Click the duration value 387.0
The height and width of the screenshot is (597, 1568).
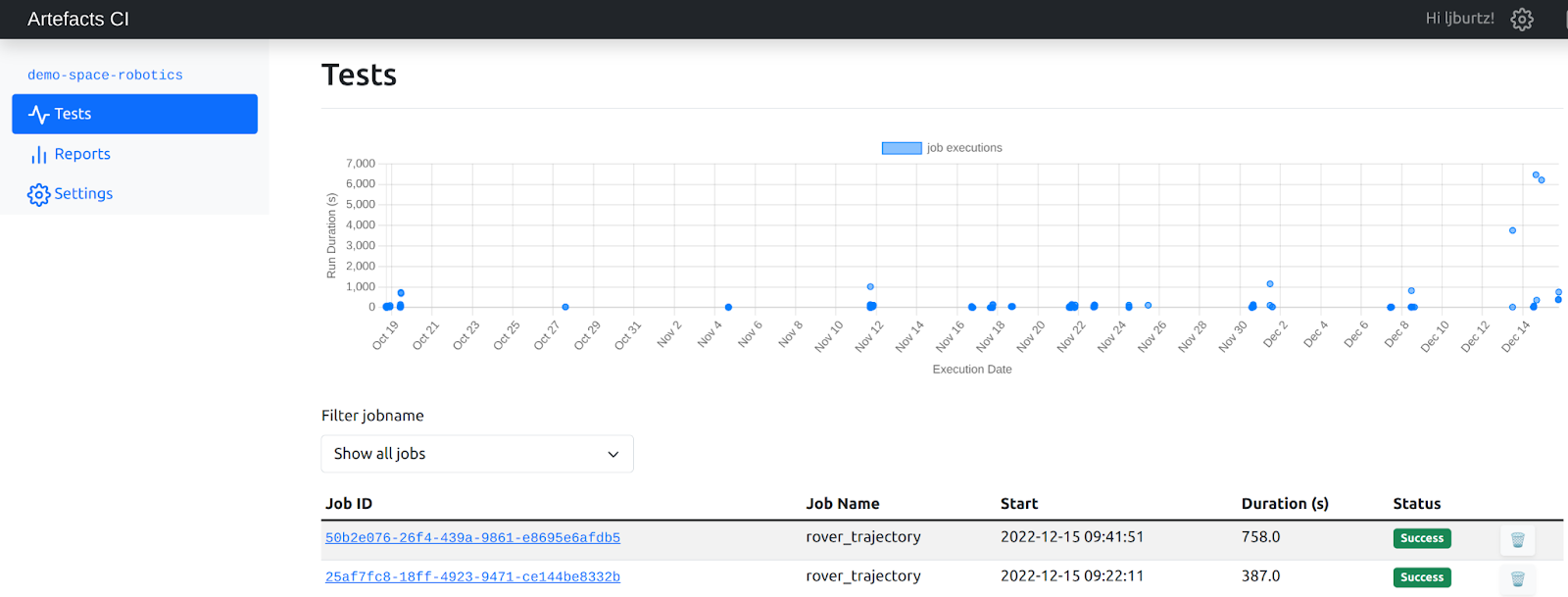point(1261,575)
